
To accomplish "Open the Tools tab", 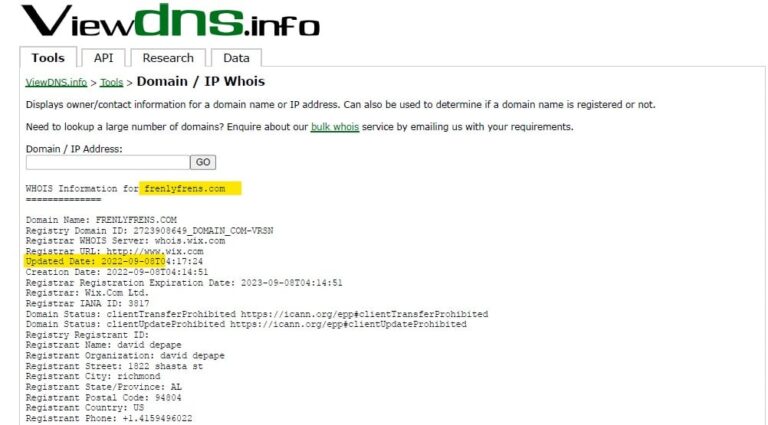I will [x=48, y=58].
